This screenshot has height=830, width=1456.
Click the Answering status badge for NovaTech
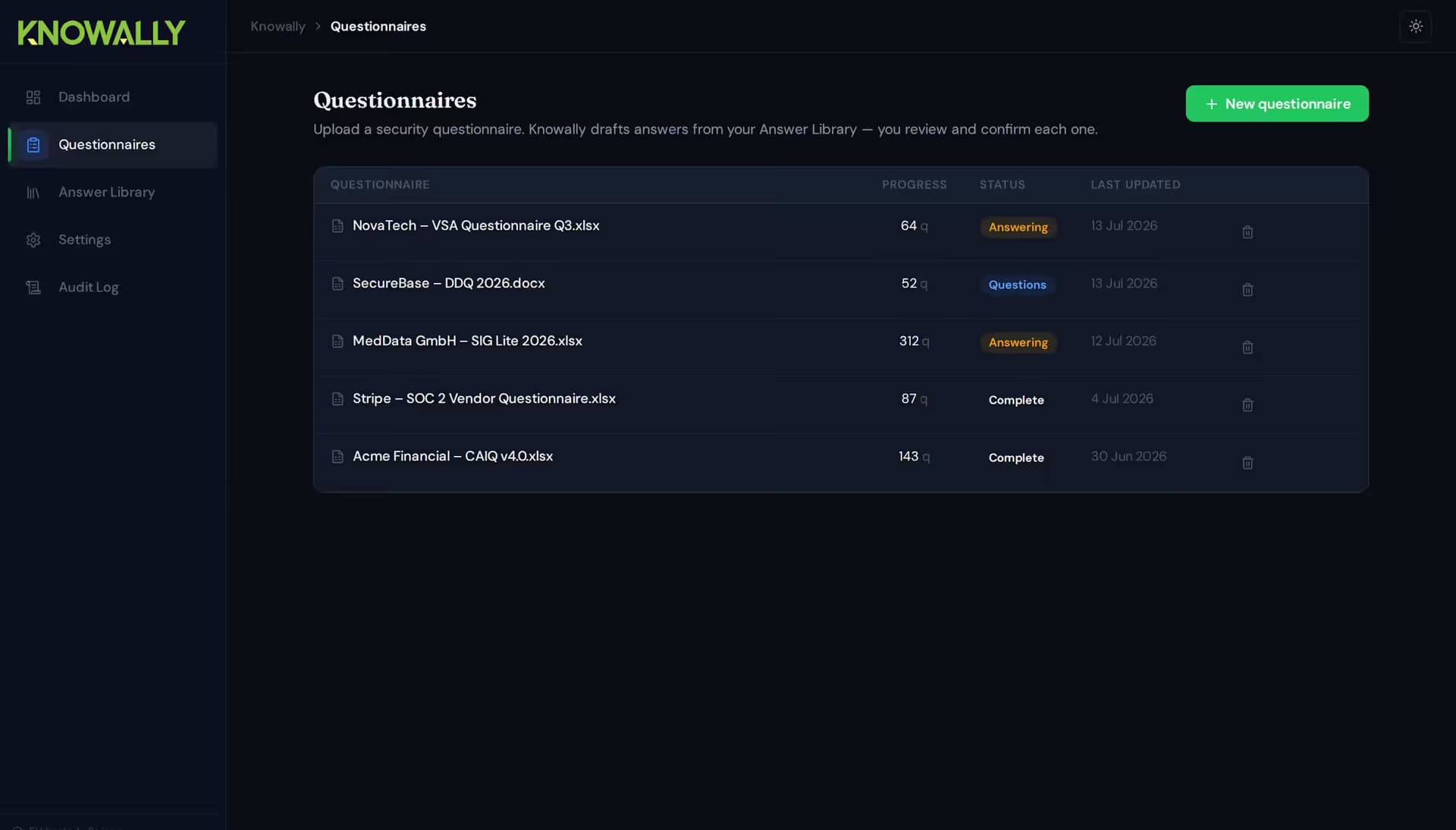[1018, 228]
